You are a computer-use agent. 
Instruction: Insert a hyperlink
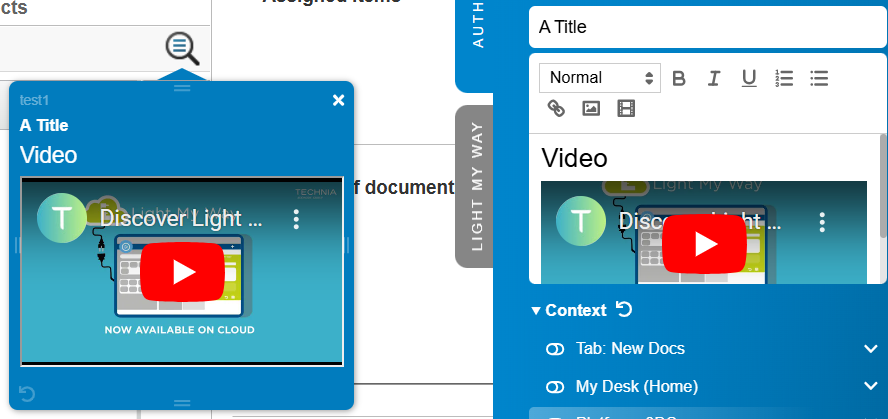(x=556, y=108)
